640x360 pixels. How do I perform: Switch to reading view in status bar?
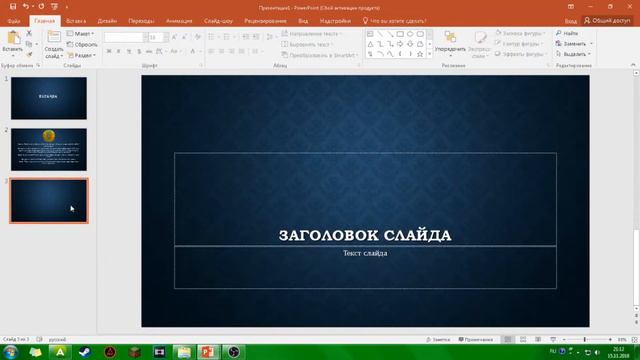(x=538, y=339)
